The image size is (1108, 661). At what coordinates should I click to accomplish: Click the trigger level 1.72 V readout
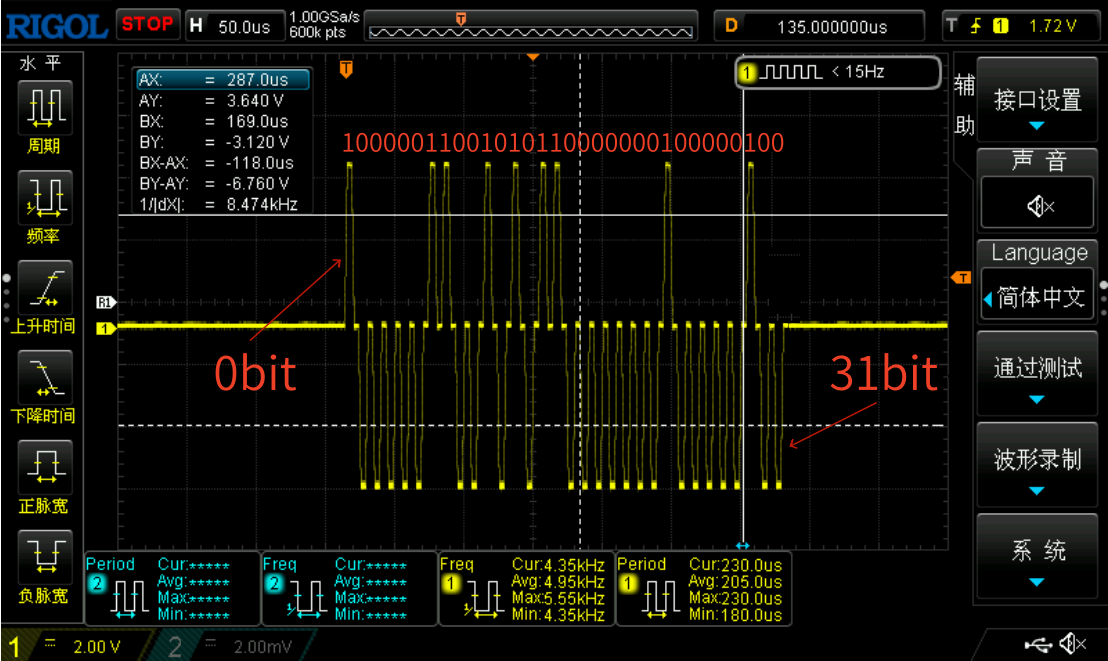[x=1052, y=26]
